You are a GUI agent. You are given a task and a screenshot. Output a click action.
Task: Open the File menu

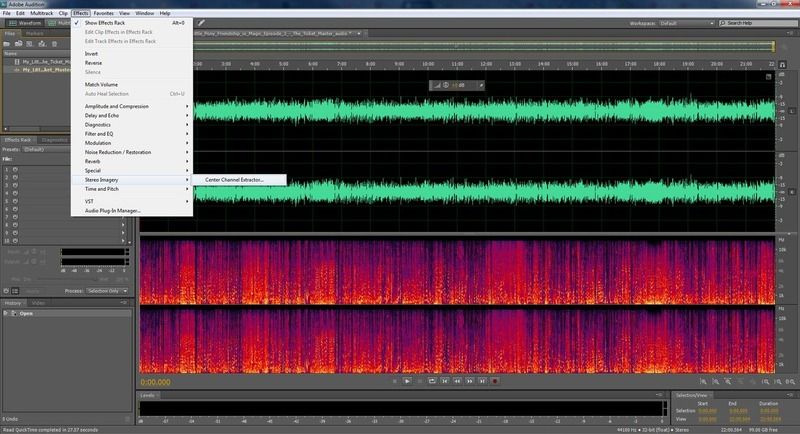(x=7, y=13)
